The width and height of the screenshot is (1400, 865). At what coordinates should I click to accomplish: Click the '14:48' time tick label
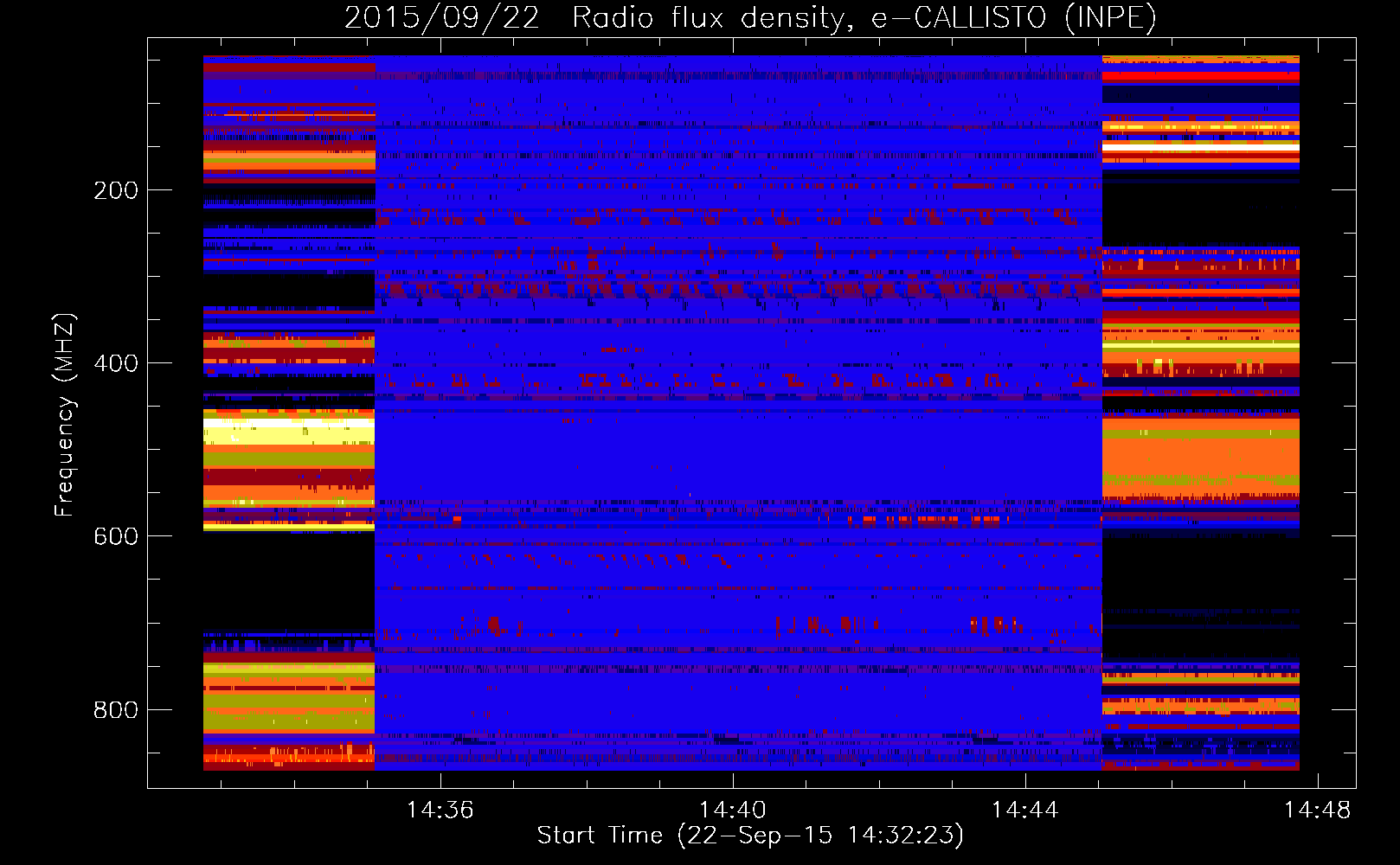click(x=1317, y=810)
